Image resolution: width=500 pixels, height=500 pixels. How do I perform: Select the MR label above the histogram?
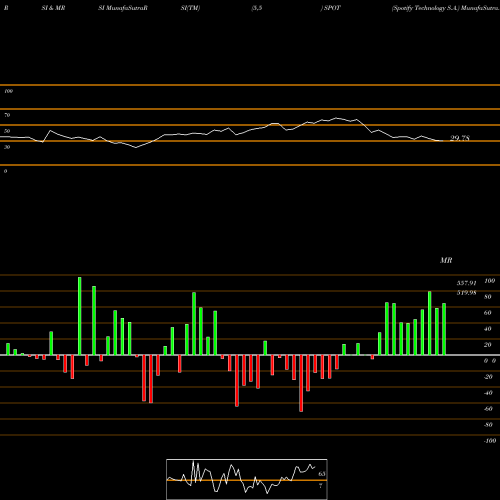click(446, 260)
